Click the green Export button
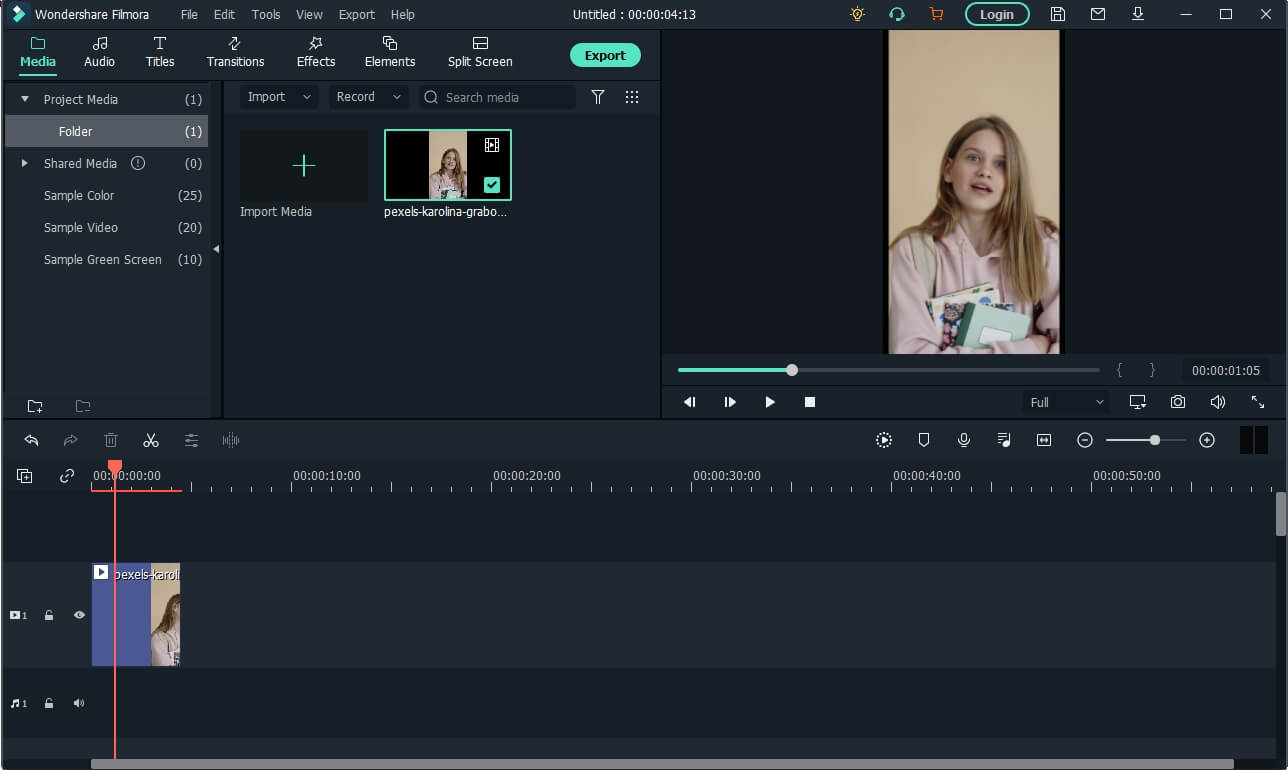1288x770 pixels. coord(605,56)
